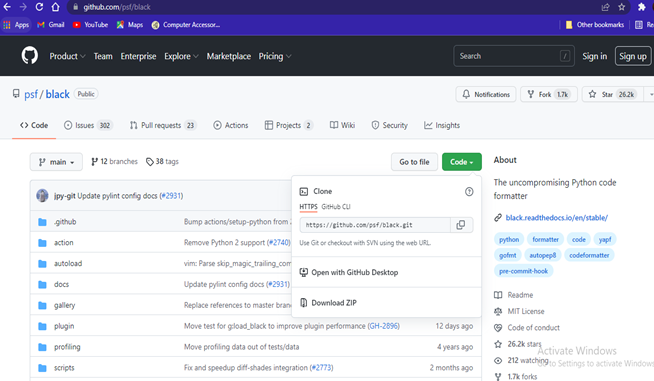This screenshot has height=381, width=654.
Task: Open the browser home page icon
Action: [55, 7]
